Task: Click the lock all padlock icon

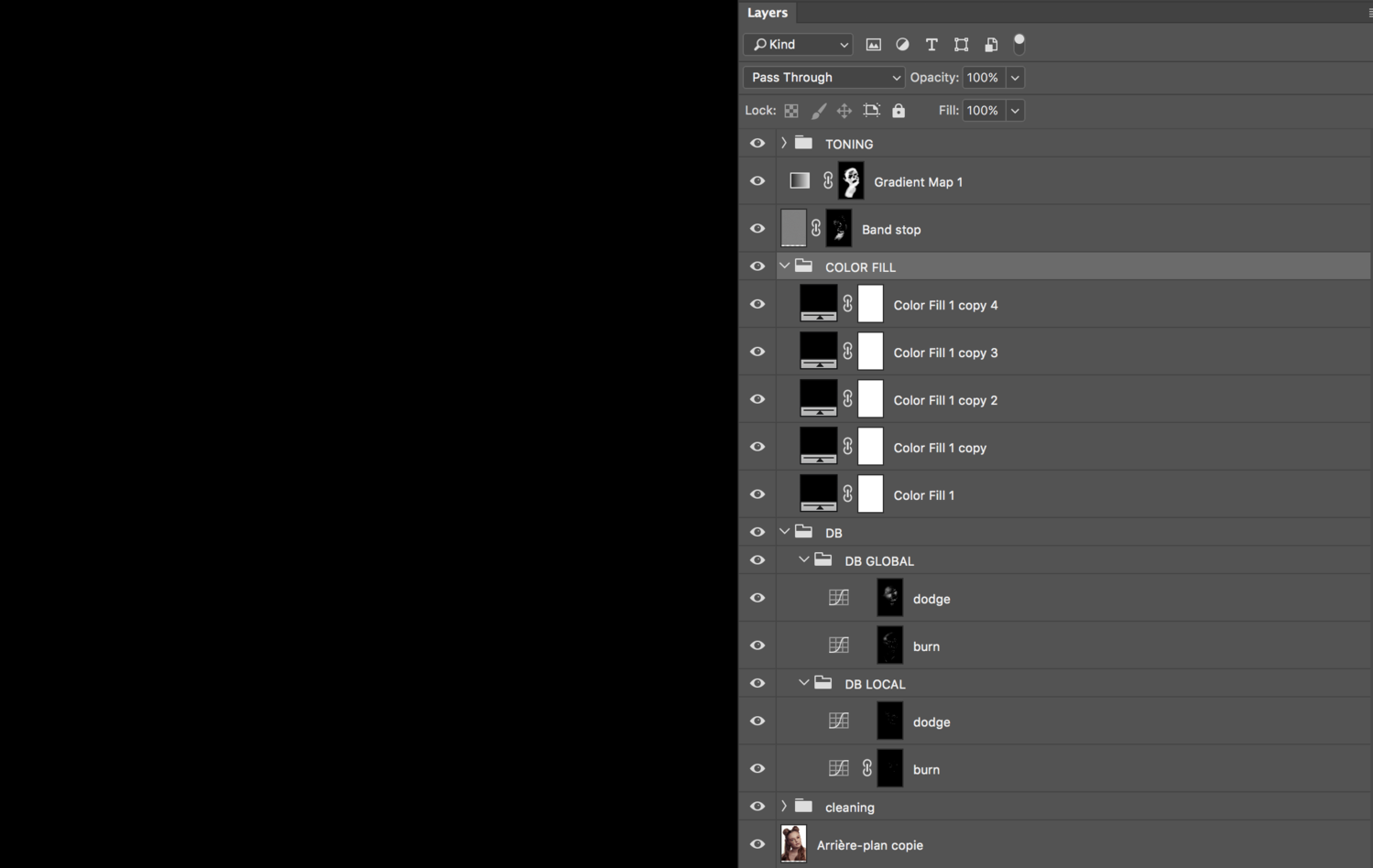Action: (x=899, y=111)
